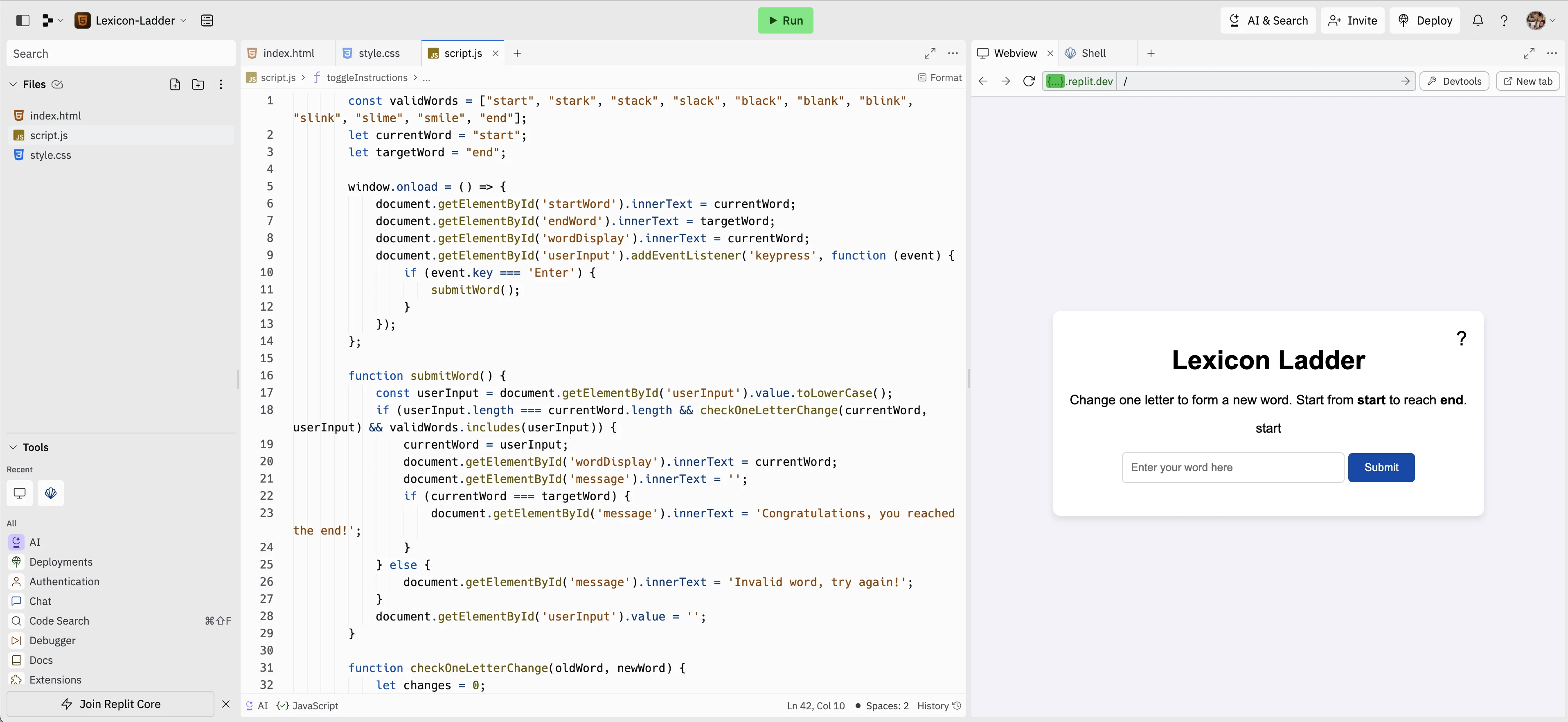Open notifications bell icon
The width and height of the screenshot is (1568, 722).
[x=1477, y=20]
